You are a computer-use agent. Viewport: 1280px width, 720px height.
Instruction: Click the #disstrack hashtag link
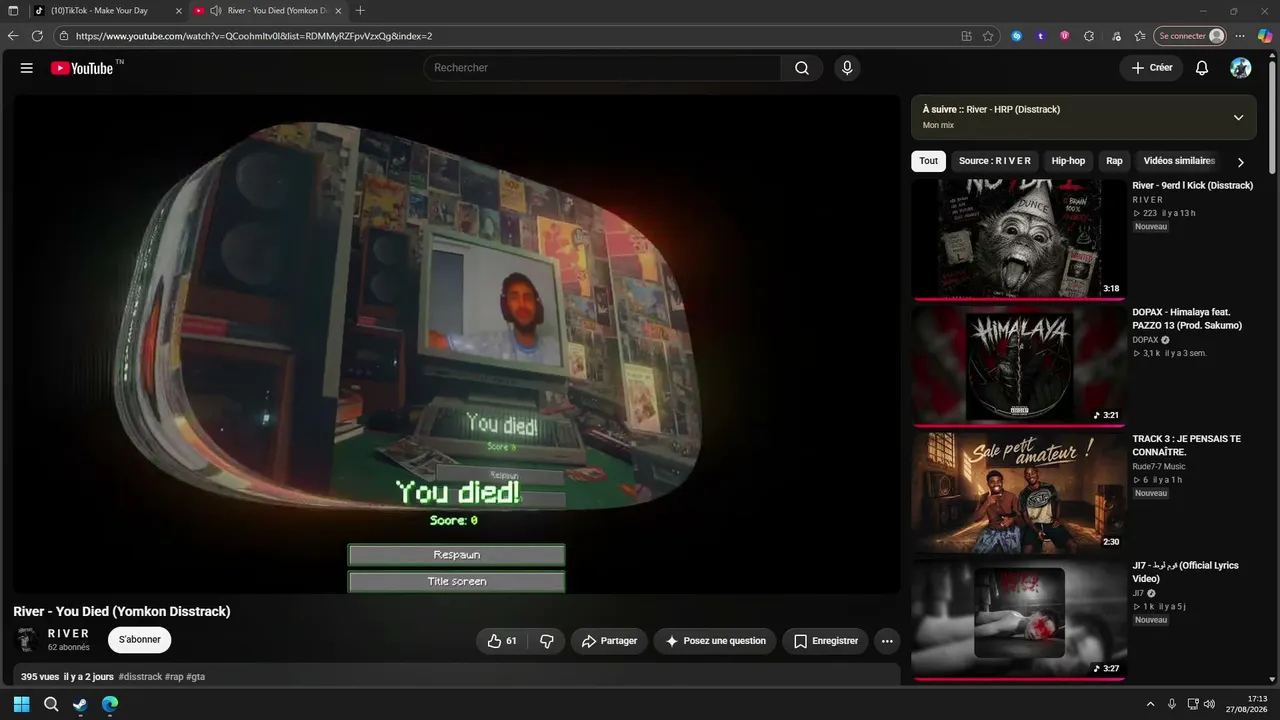[x=140, y=677]
